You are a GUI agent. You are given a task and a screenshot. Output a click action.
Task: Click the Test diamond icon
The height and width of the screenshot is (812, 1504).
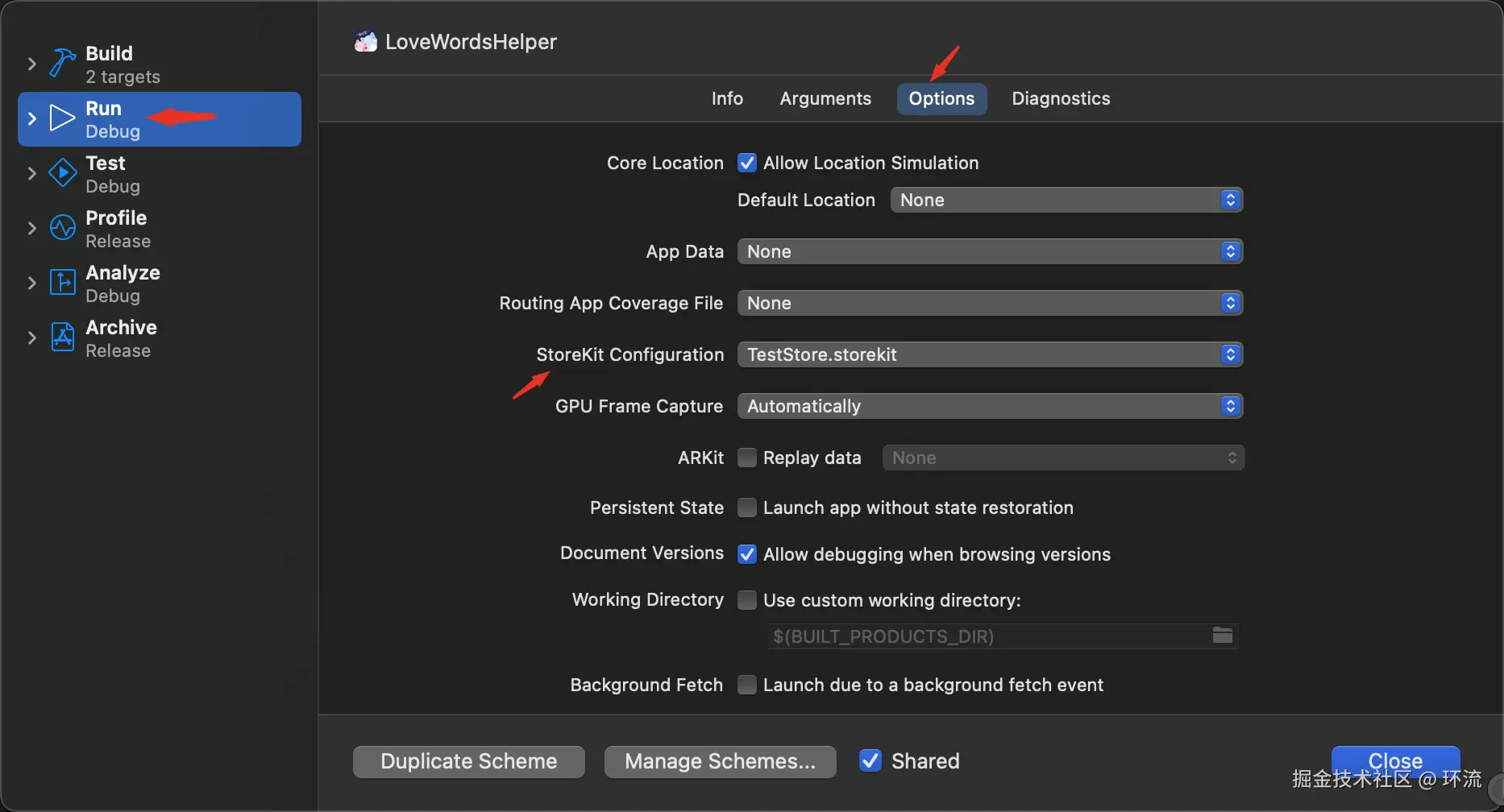[62, 173]
